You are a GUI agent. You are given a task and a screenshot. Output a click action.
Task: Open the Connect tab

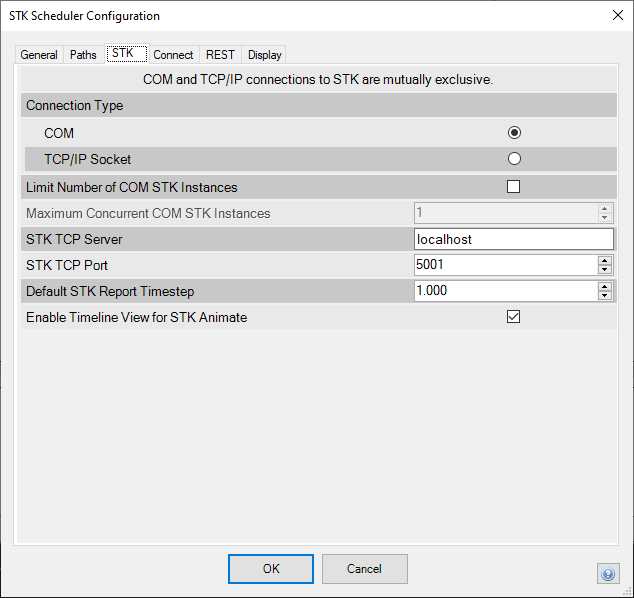[x=173, y=55]
